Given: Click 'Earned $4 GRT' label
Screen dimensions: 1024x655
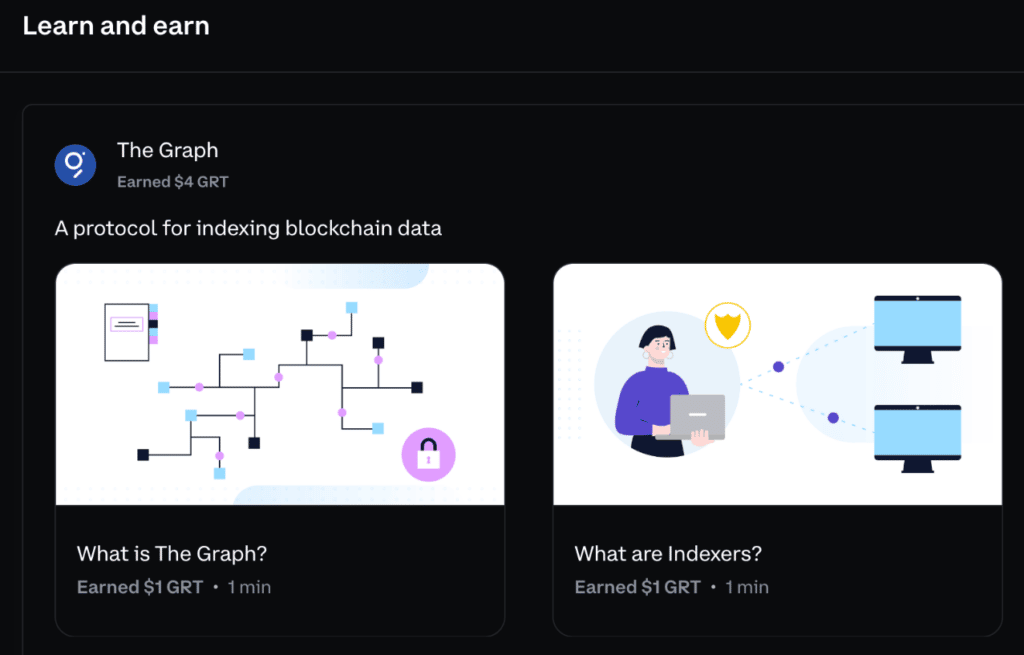Looking at the screenshot, I should point(173,182).
